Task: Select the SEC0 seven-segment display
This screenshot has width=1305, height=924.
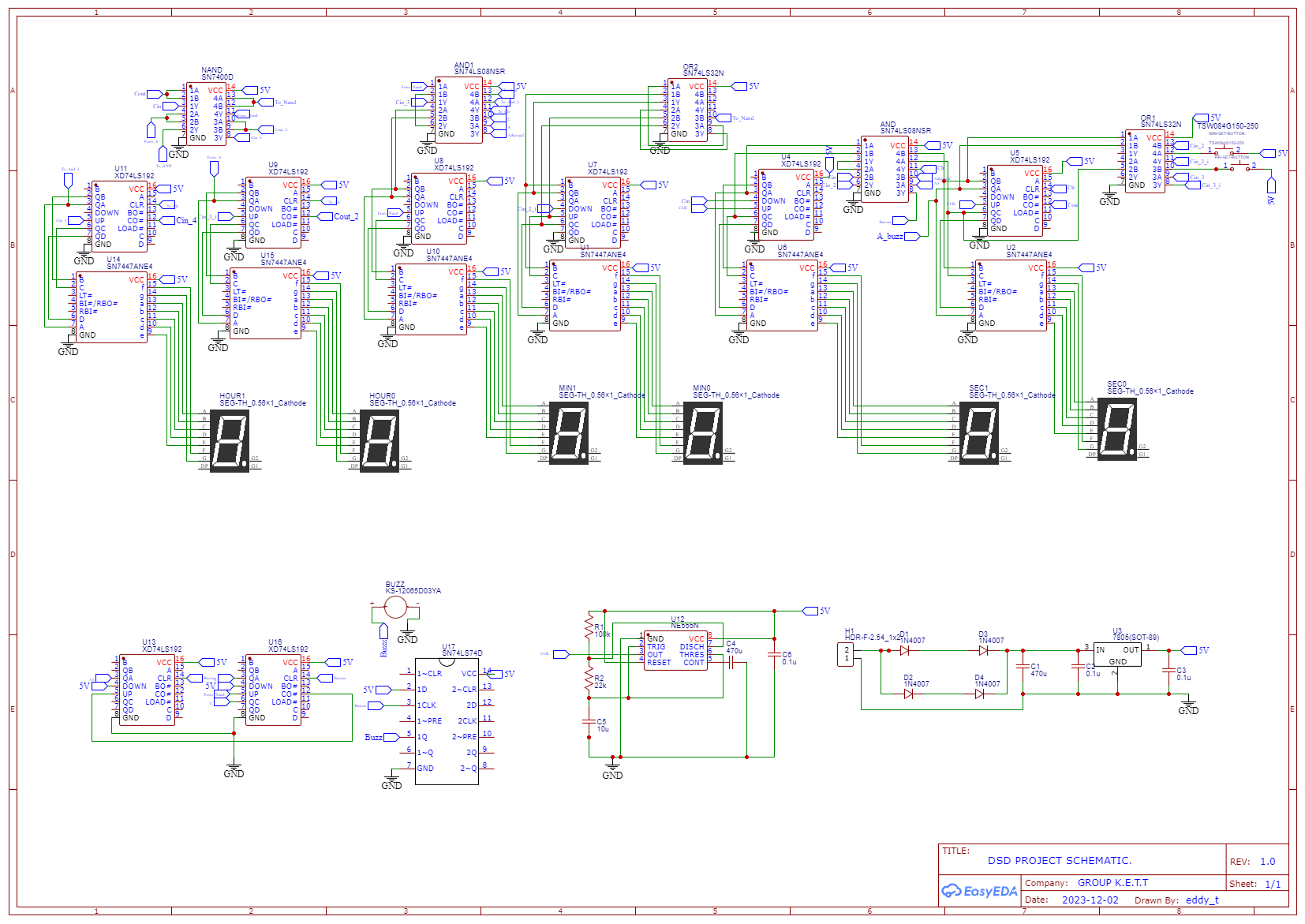Action: pyautogui.click(x=1117, y=428)
